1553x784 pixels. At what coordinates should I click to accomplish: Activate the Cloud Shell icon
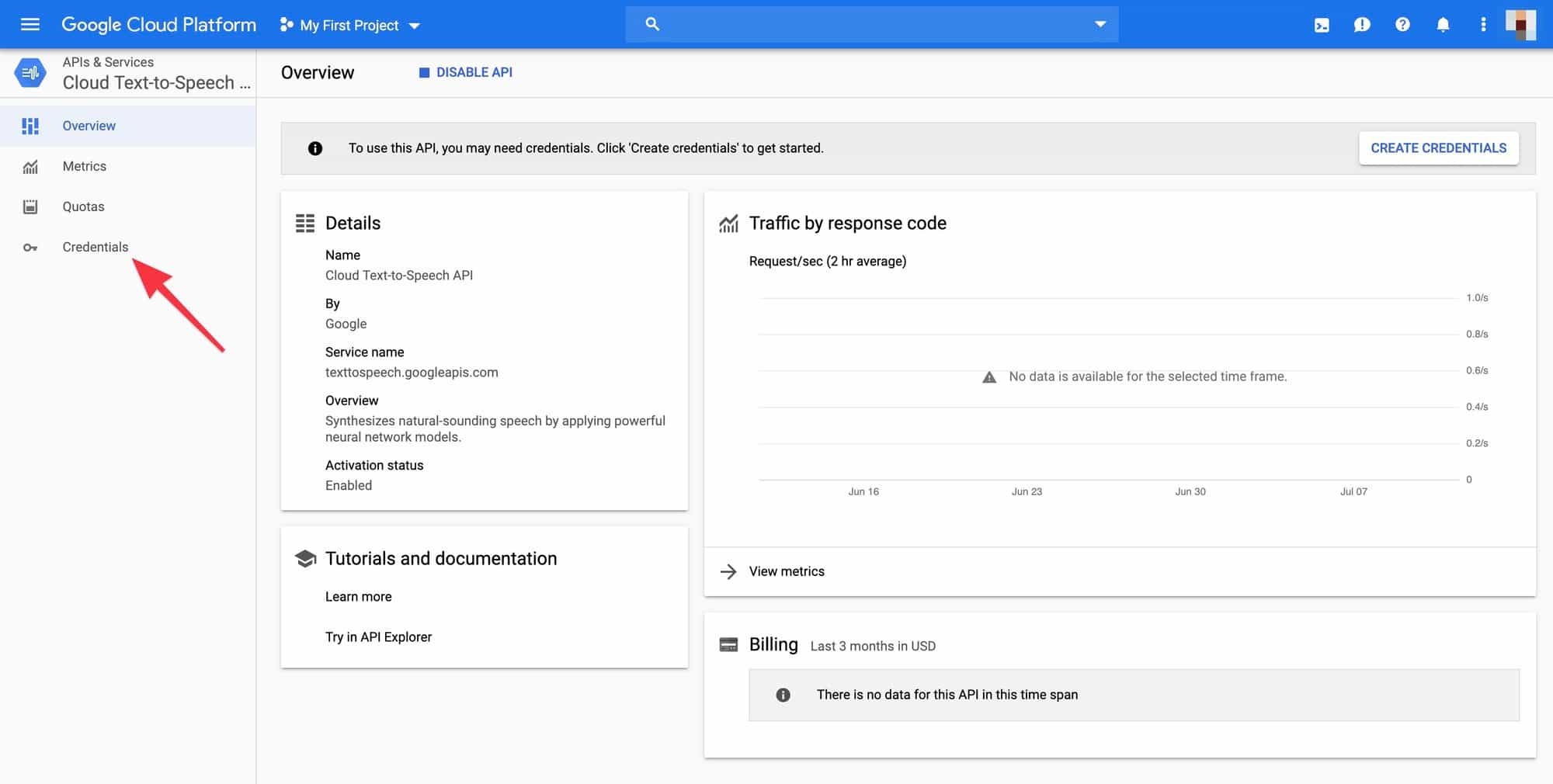[x=1322, y=25]
